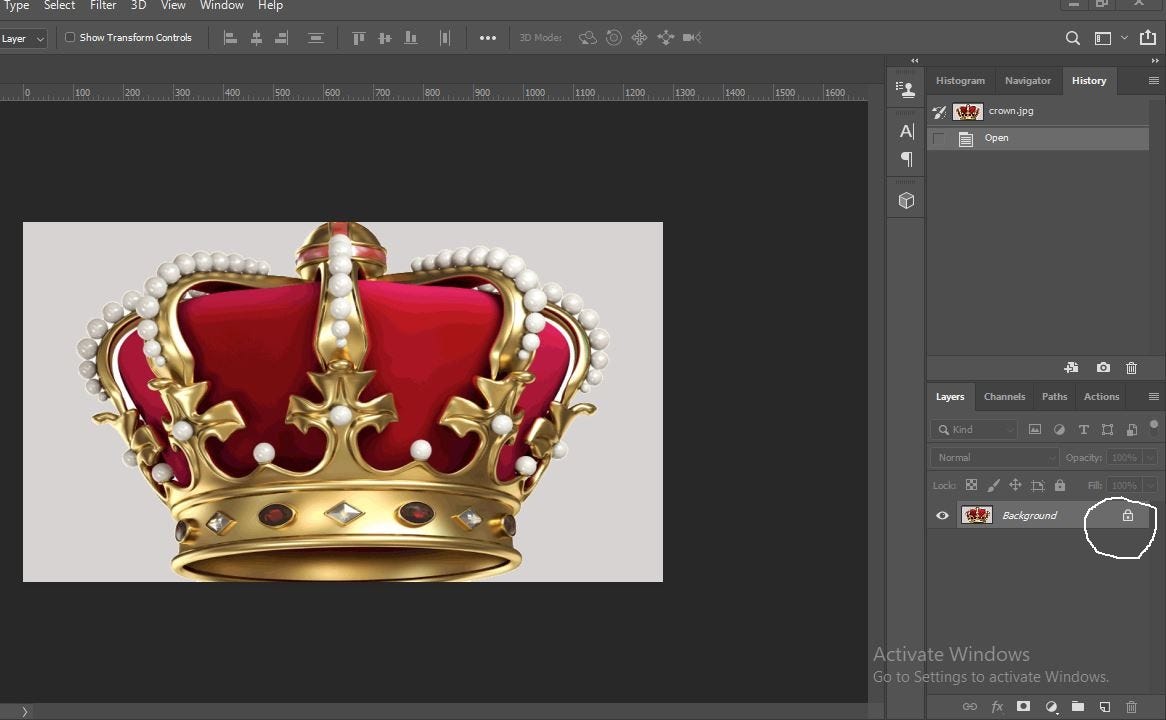
Task: Open the ellipsis options in the toolbar
Action: coord(488,37)
